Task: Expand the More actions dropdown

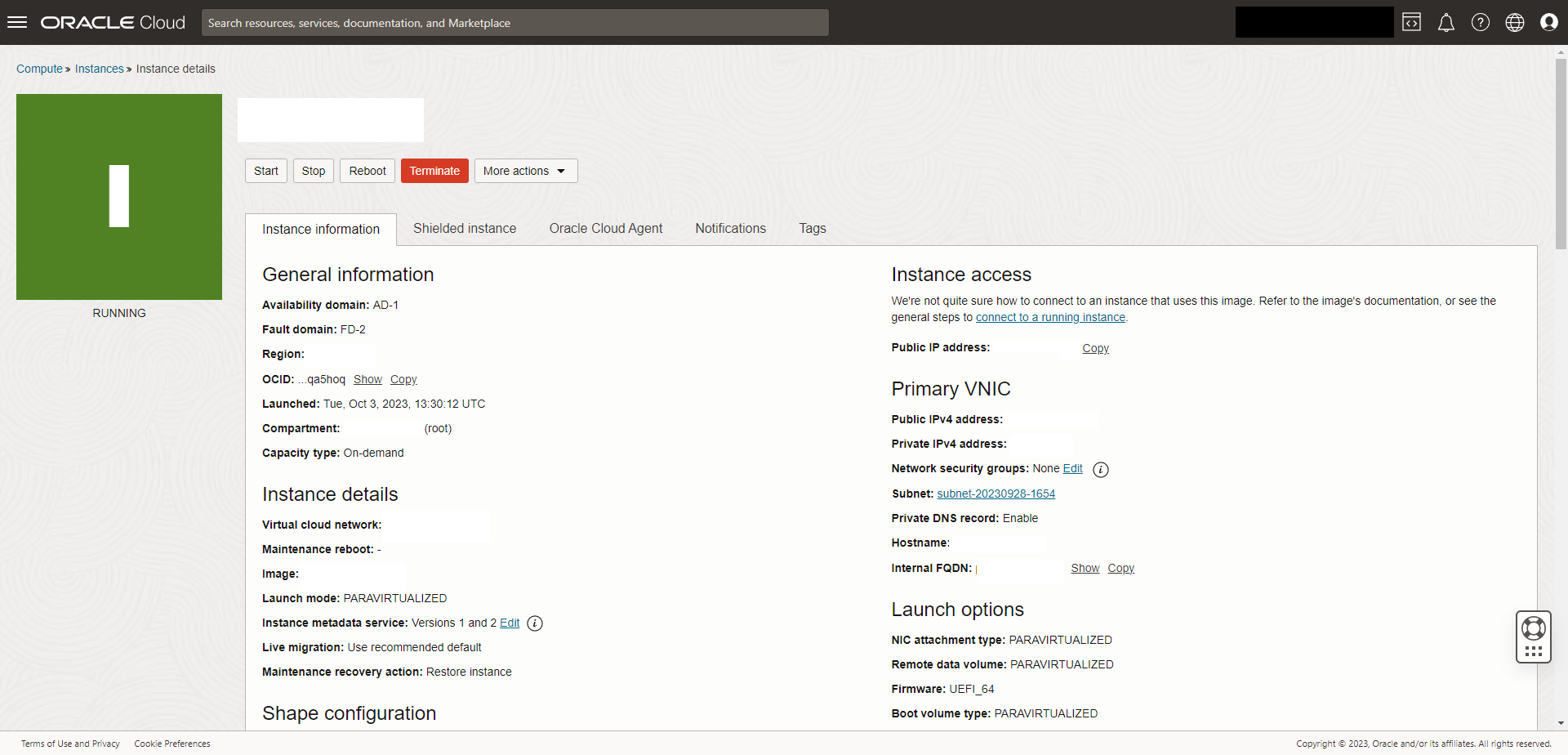Action: tap(525, 171)
